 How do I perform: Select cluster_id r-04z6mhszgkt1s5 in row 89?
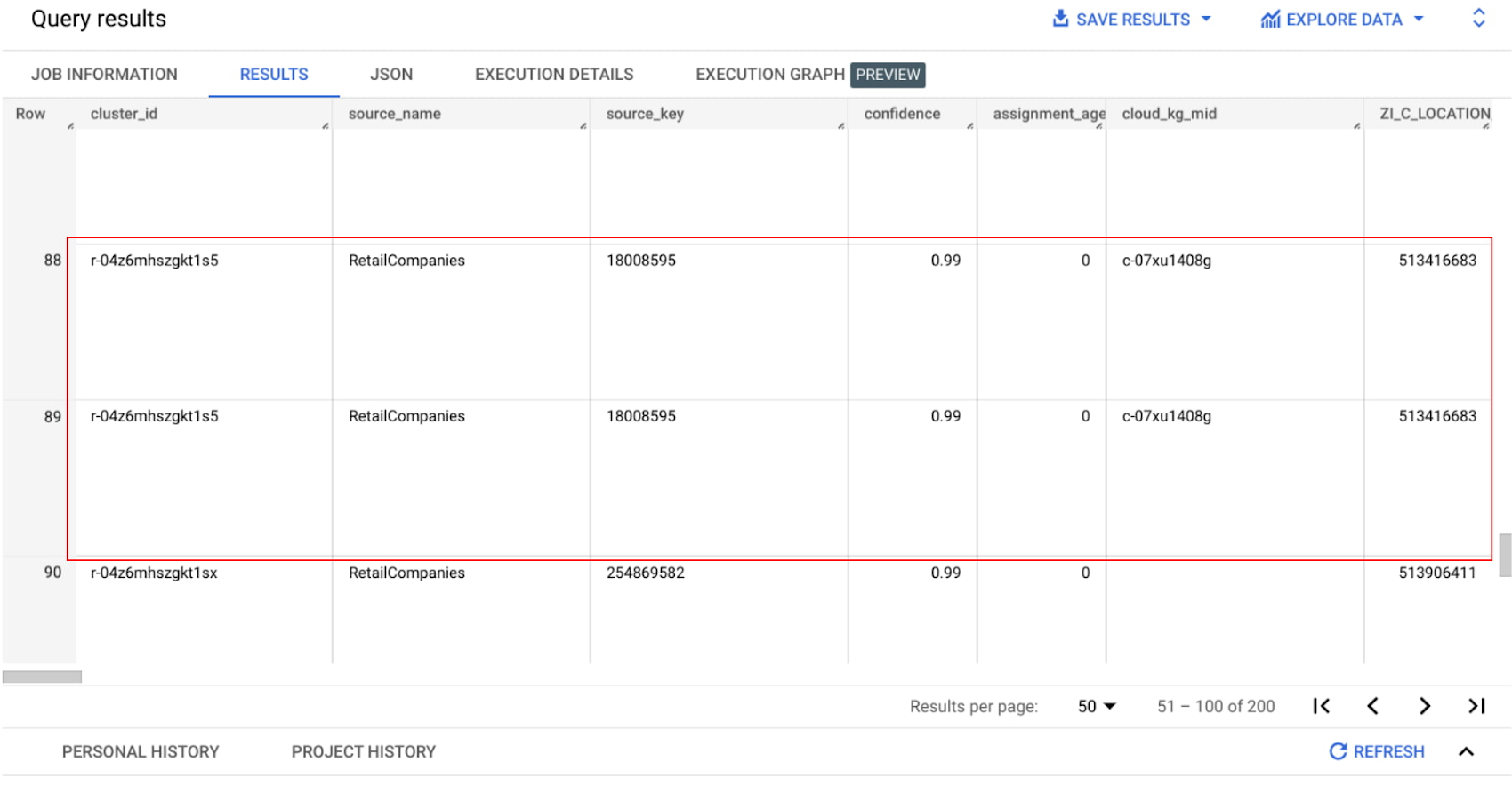click(x=154, y=416)
